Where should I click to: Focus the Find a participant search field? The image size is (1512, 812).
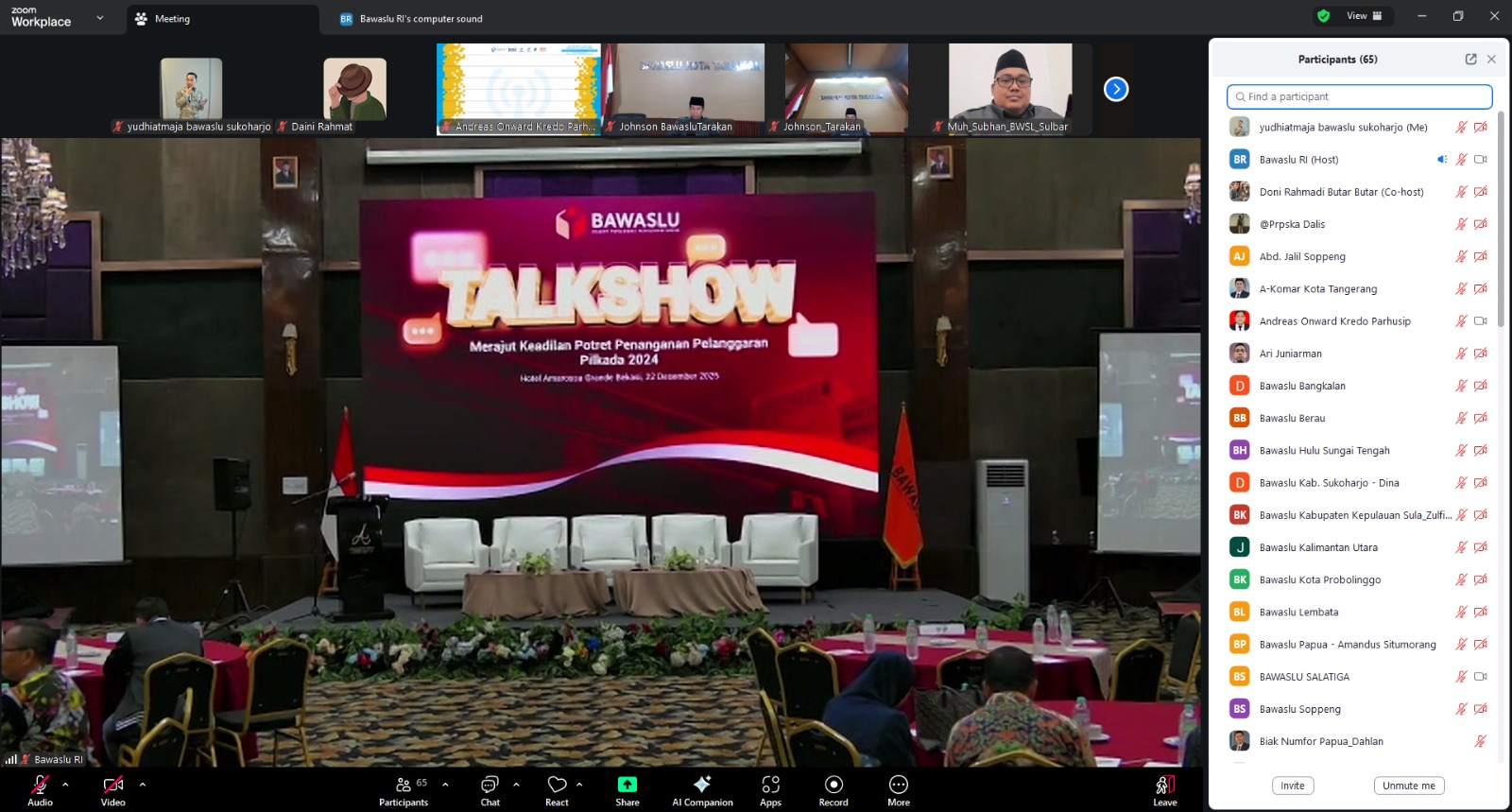point(1360,96)
